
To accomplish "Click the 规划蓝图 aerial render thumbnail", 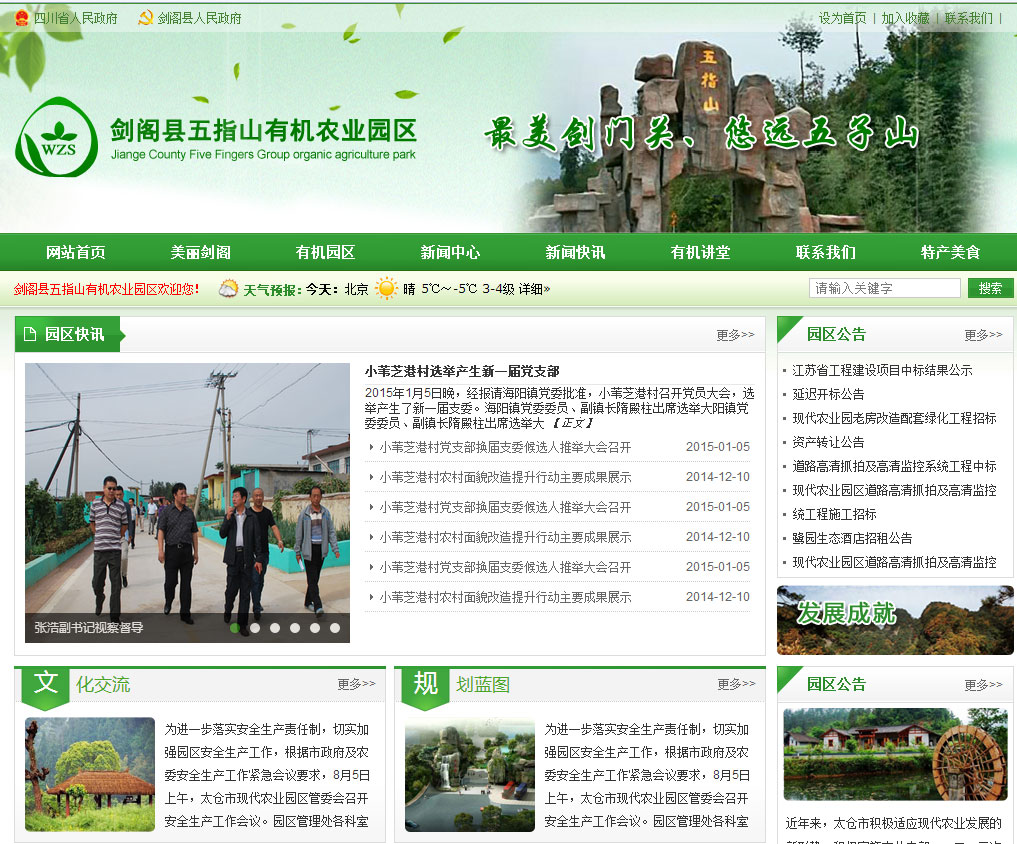I will pyautogui.click(x=470, y=775).
